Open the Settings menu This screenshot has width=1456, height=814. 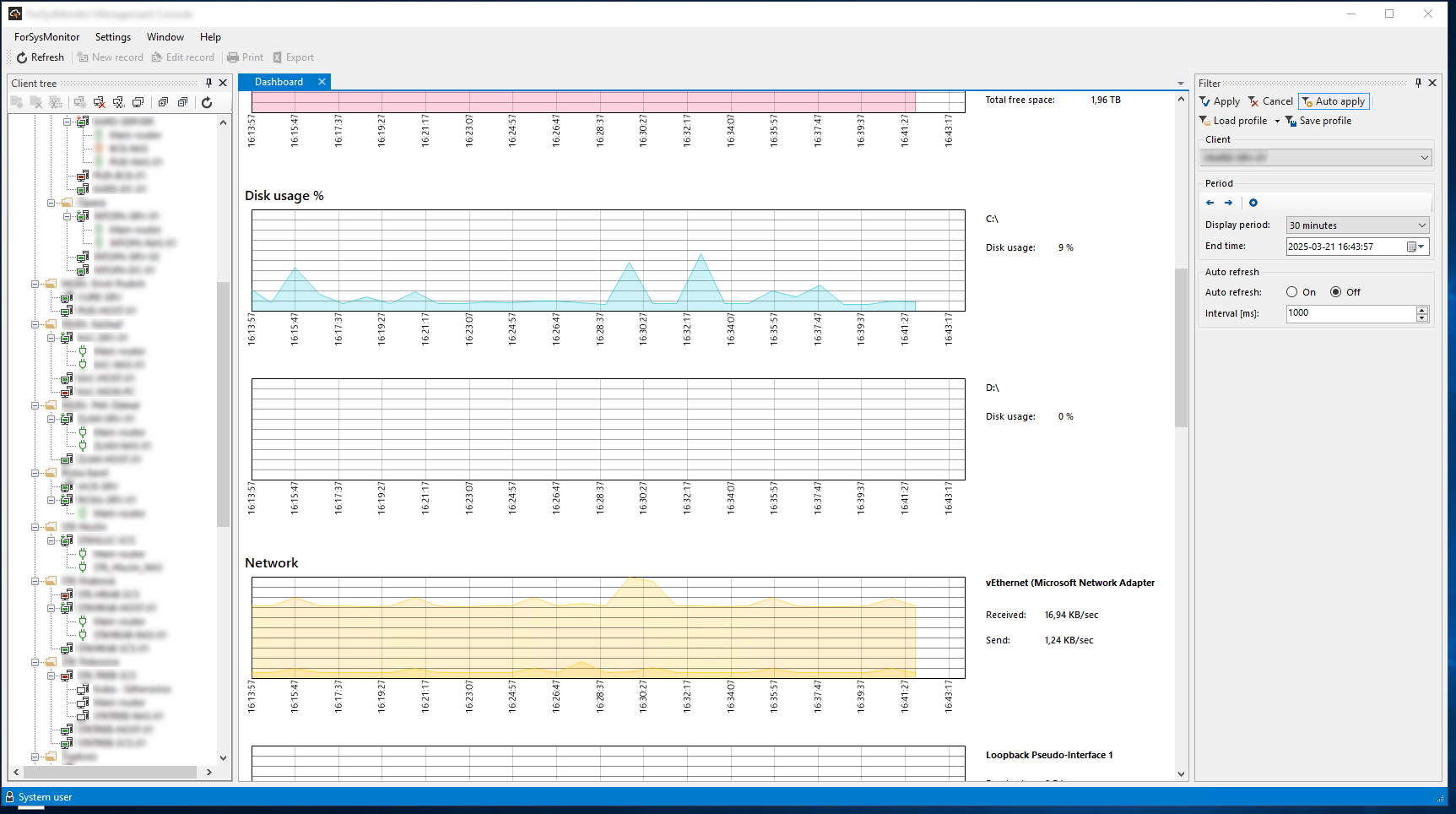pos(113,37)
